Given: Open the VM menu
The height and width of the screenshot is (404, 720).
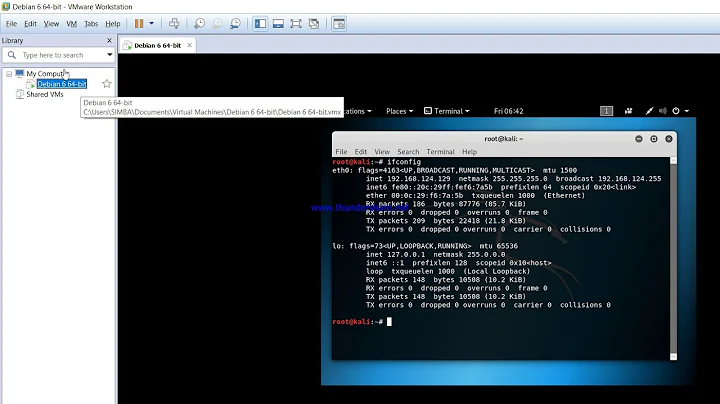Looking at the screenshot, I should tap(72, 24).
